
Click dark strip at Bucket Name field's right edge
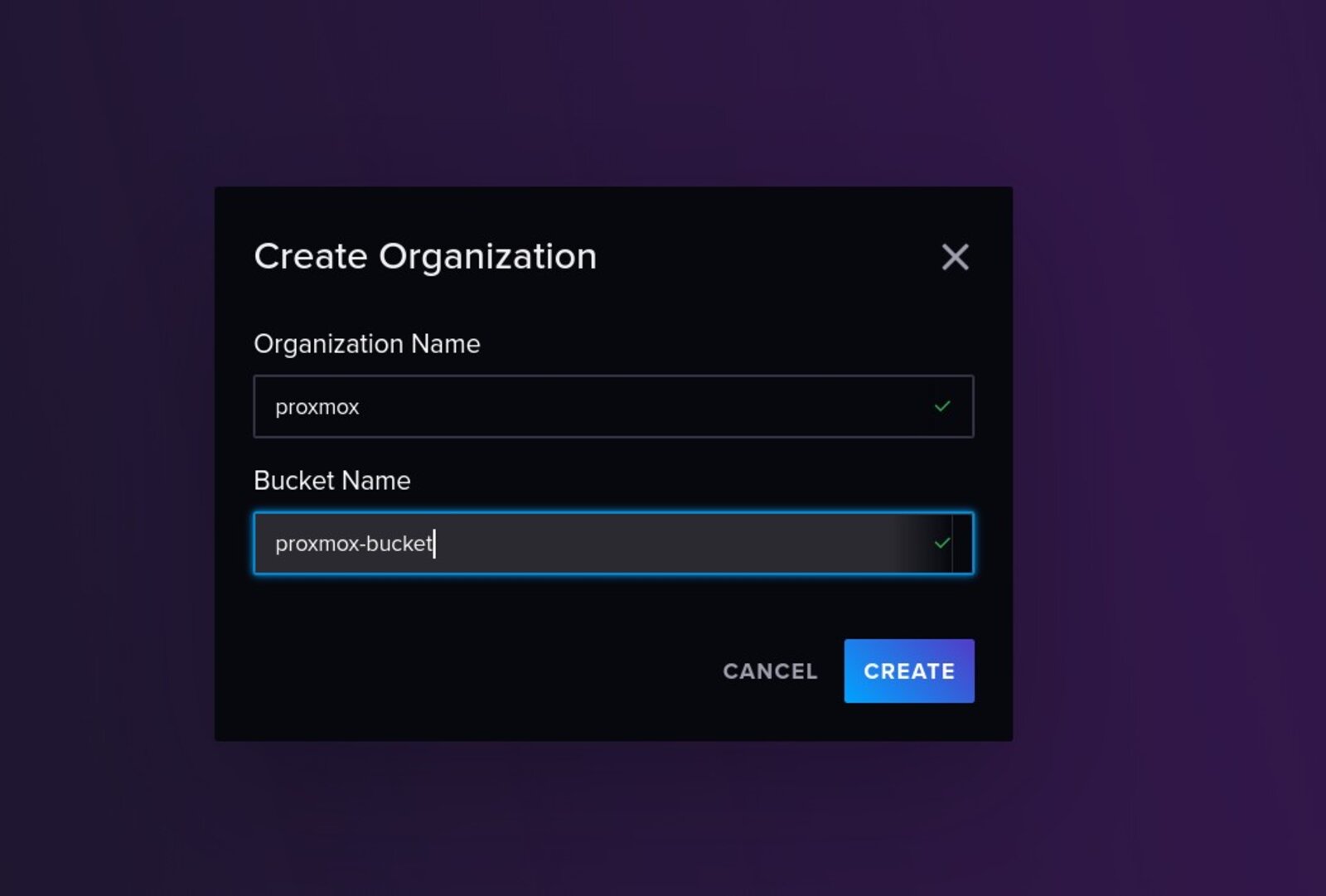click(962, 543)
